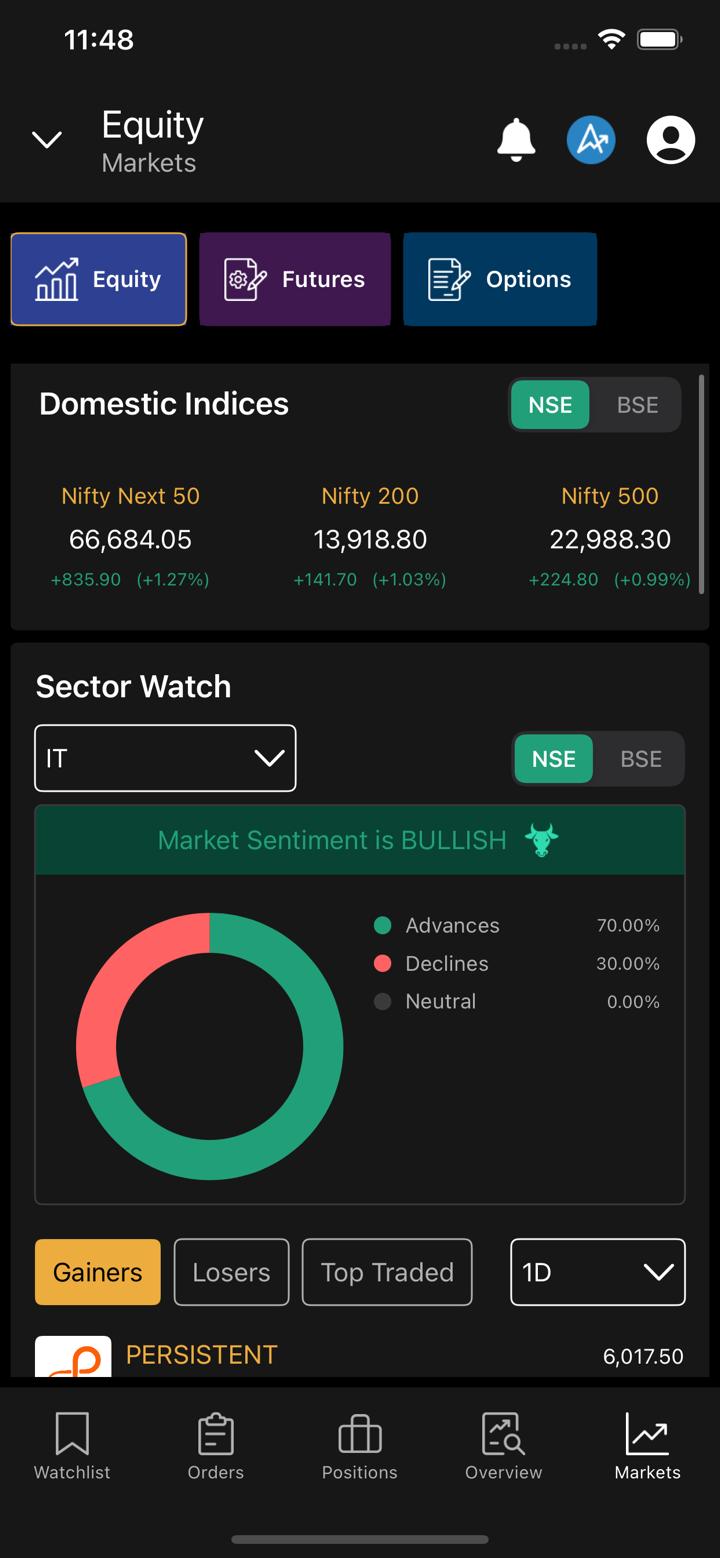Tap the blue compass logo icon
The width and height of the screenshot is (720, 1558).
click(591, 140)
